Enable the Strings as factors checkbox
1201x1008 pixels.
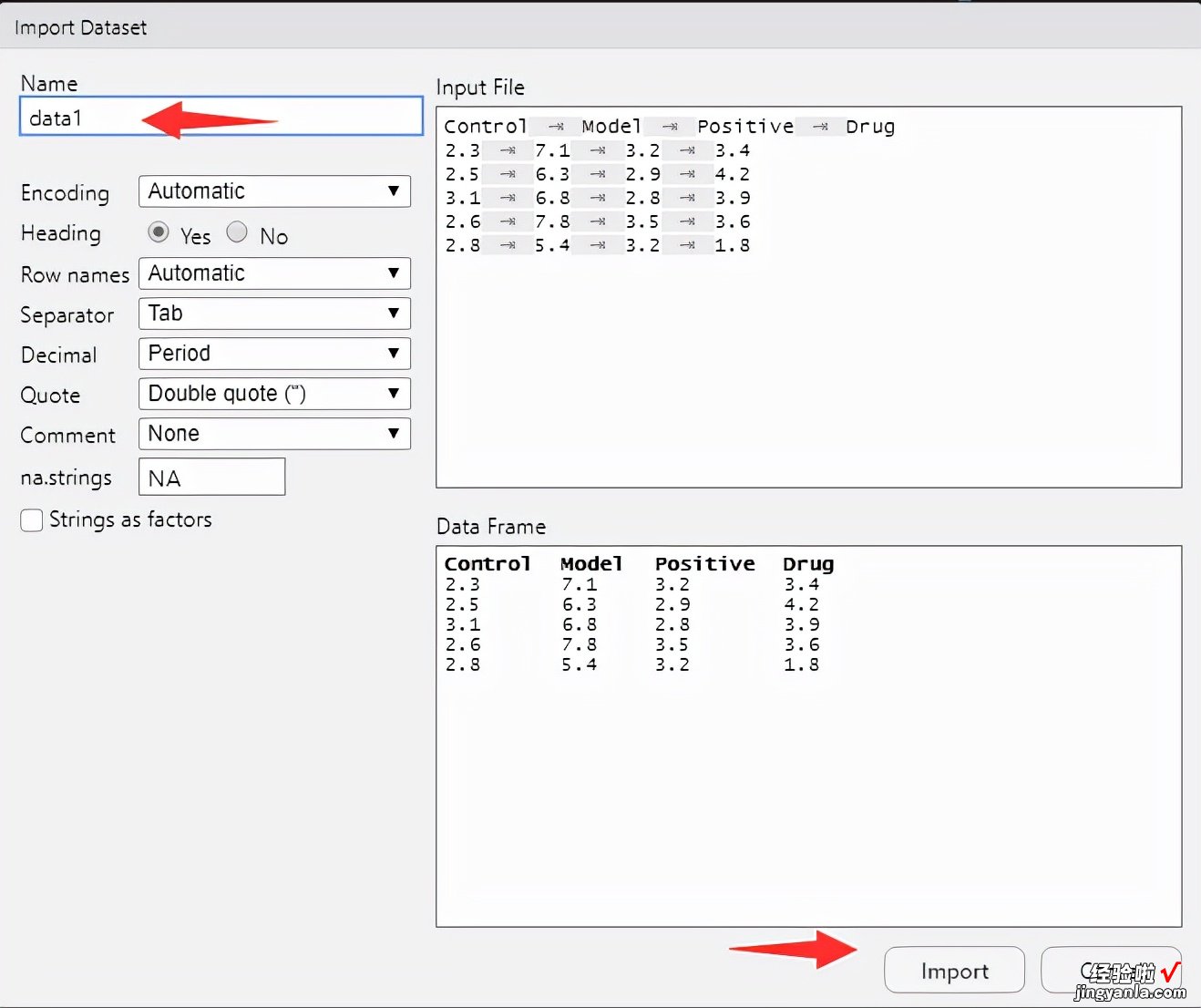pos(32,520)
